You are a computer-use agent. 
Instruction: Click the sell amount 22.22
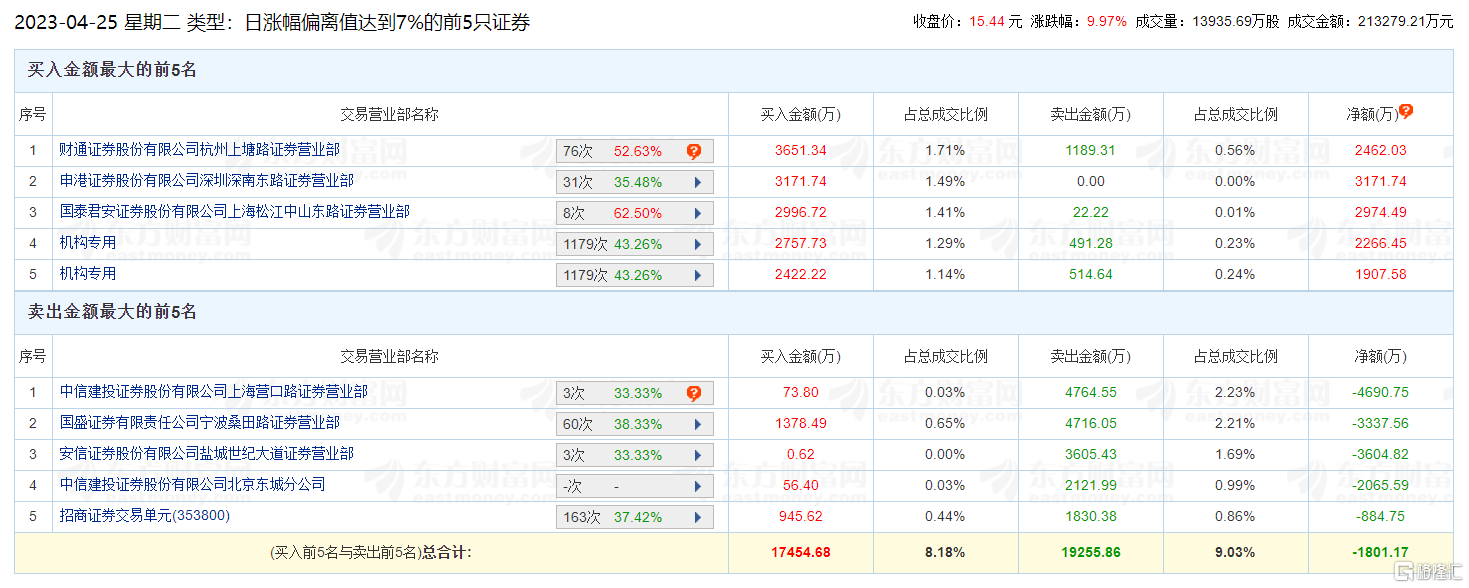point(1090,213)
